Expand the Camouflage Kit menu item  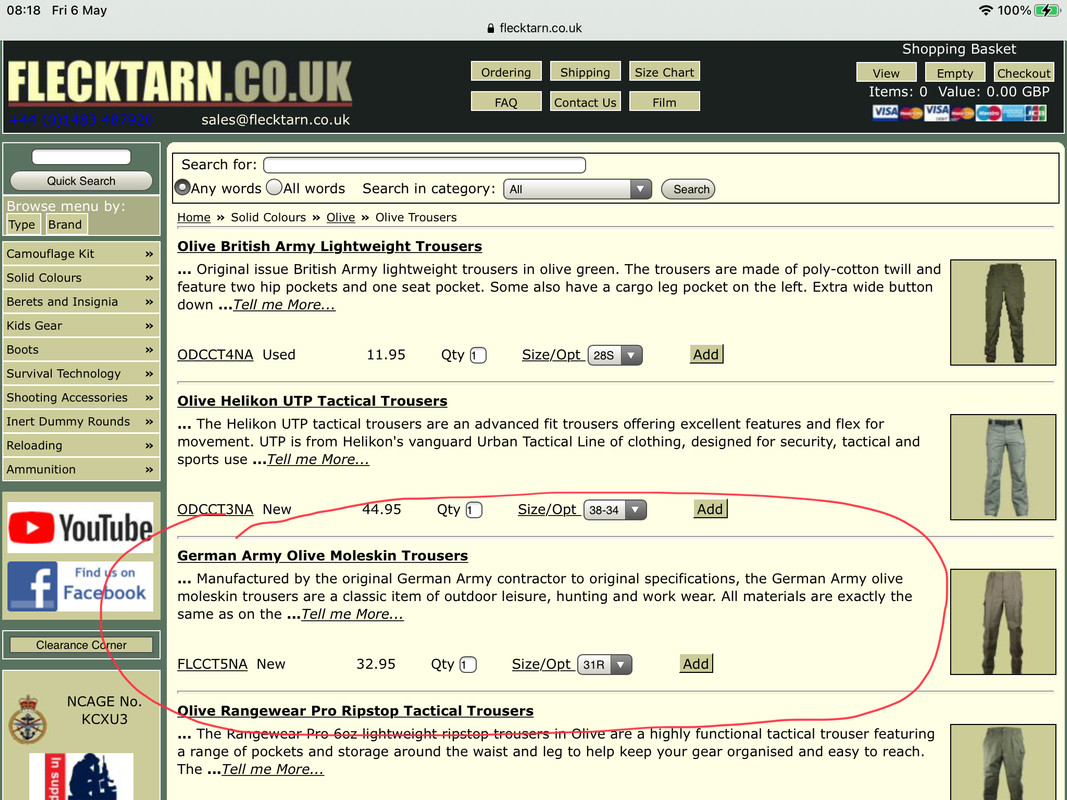pos(81,254)
